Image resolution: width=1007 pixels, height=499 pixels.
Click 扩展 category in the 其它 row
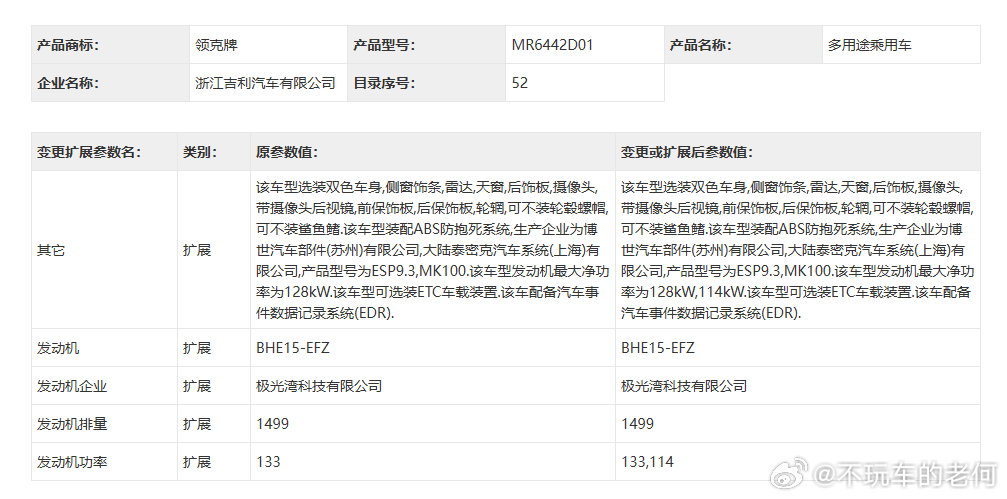click(x=197, y=250)
